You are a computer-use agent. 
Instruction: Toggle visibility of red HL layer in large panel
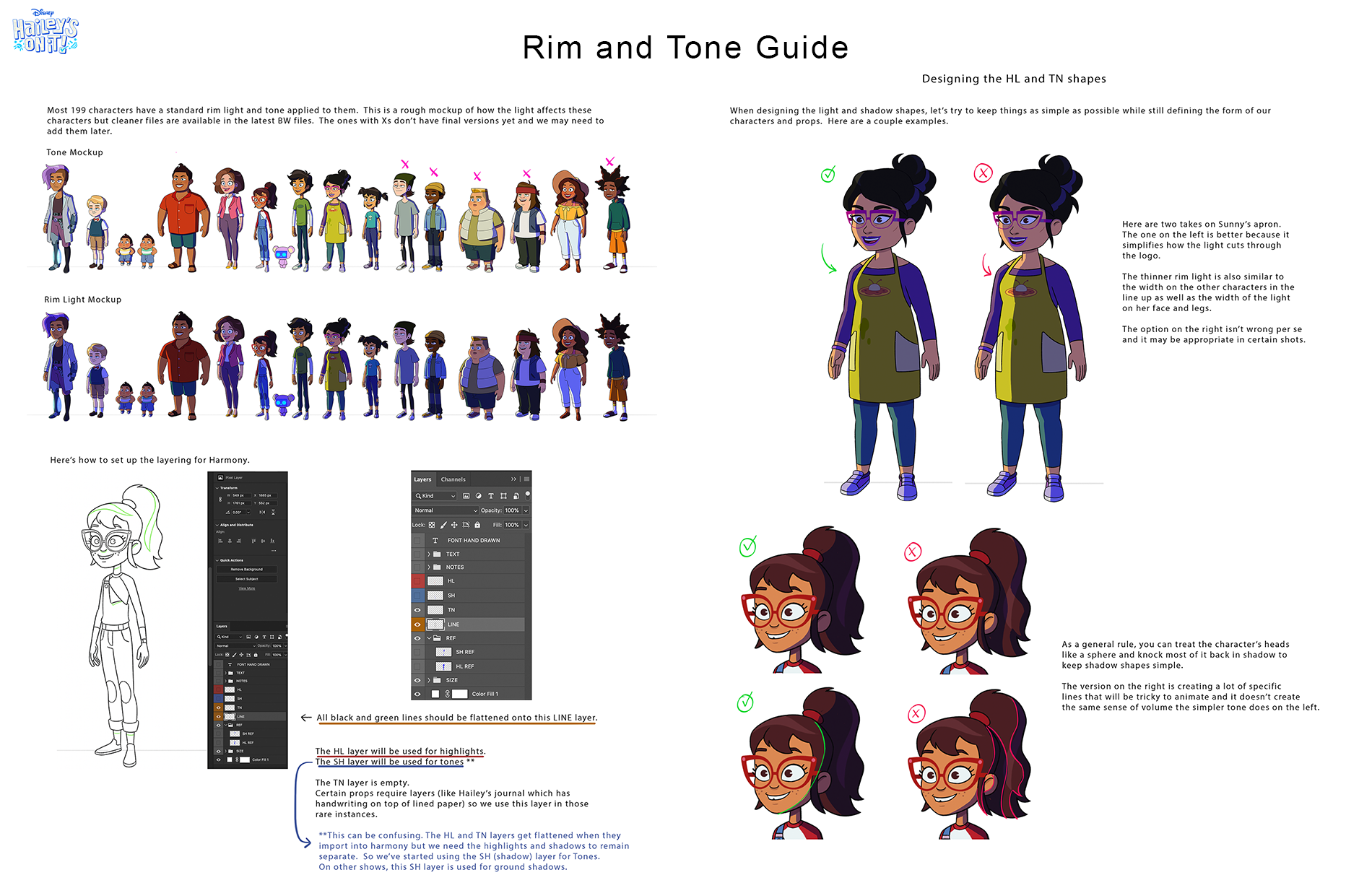(417, 580)
